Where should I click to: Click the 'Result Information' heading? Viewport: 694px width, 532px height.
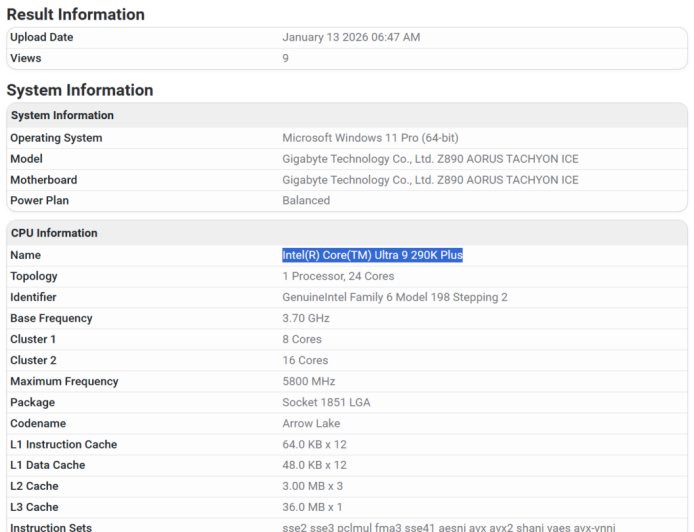click(x=76, y=15)
